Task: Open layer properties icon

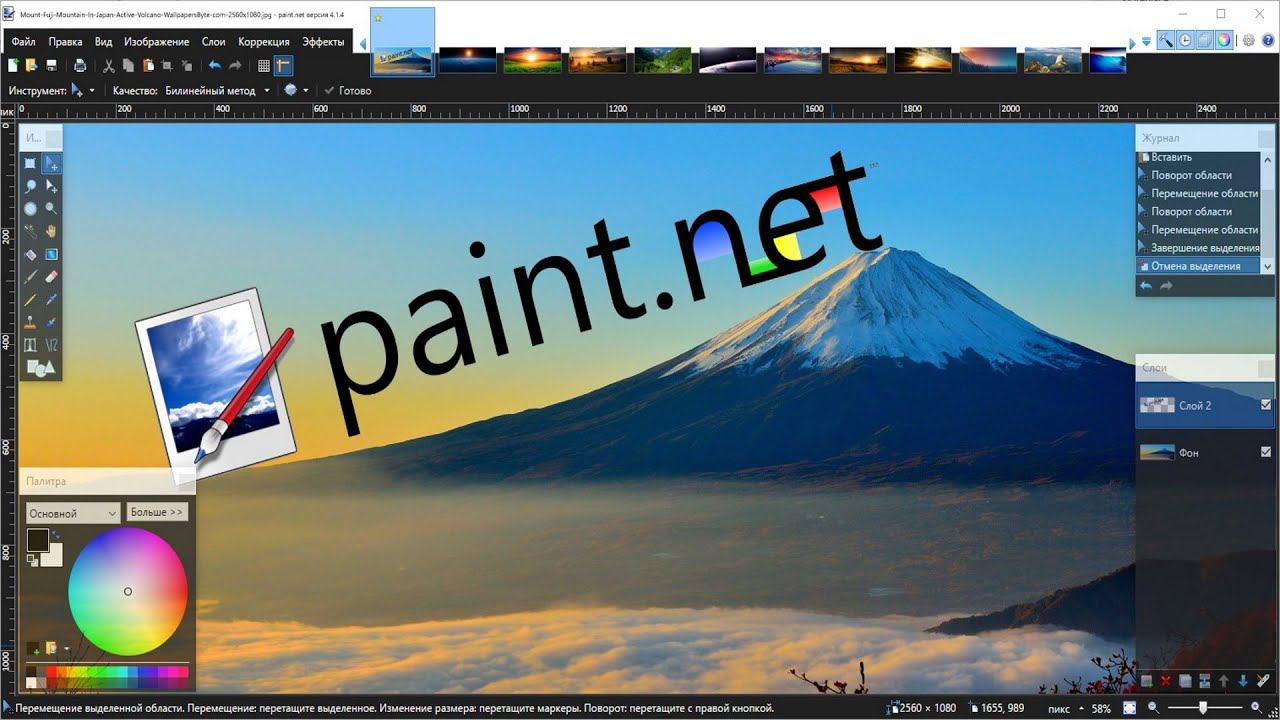Action: 1262,681
